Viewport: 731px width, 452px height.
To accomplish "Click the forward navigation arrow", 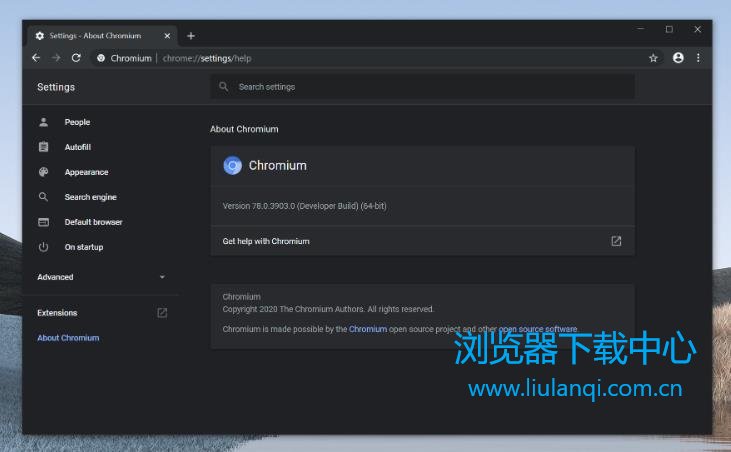I will [56, 58].
